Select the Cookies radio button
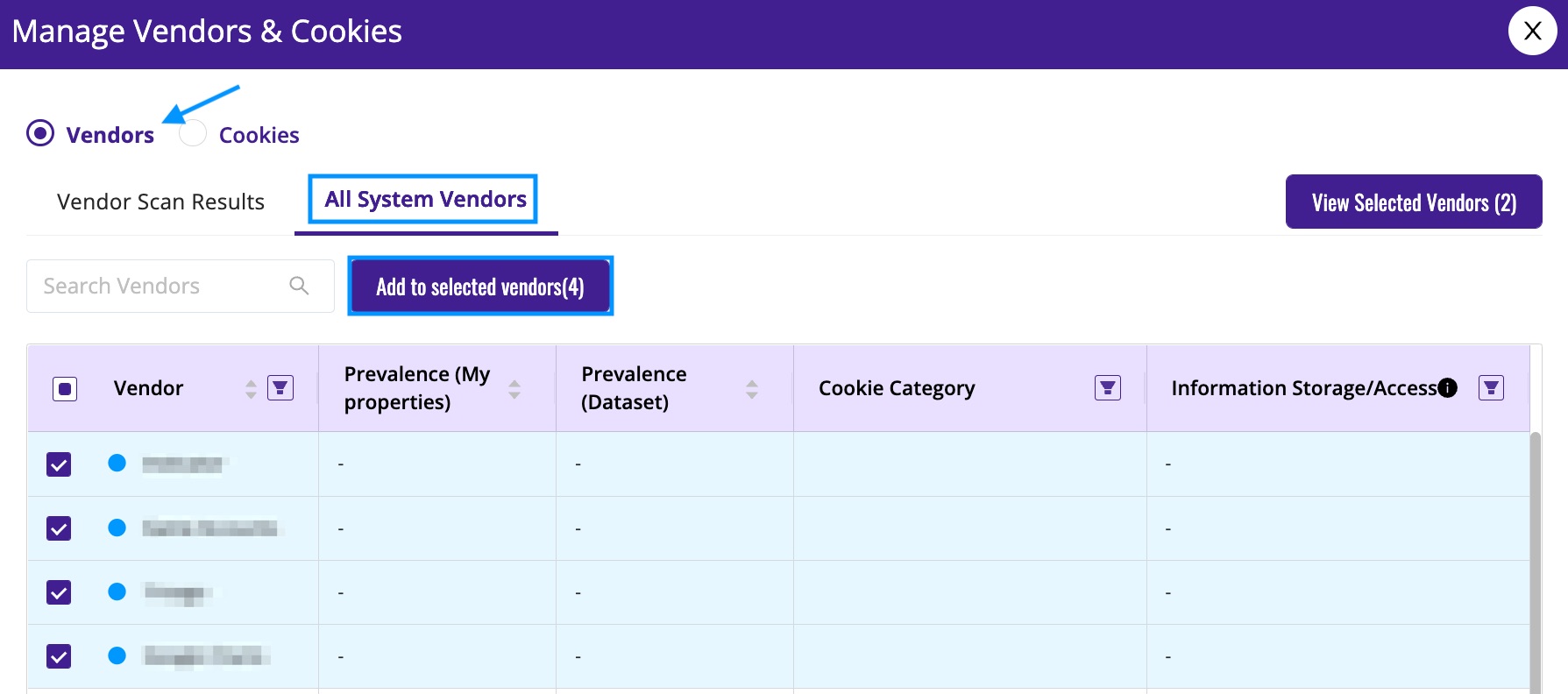This screenshot has height=694, width=1568. point(193,133)
